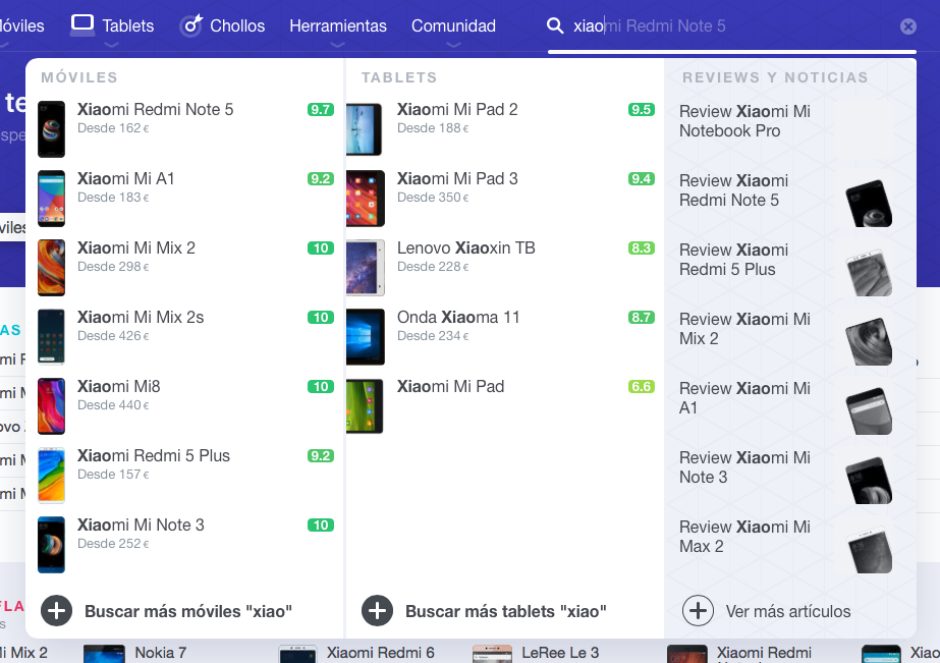The image size is (940, 663).
Task: Expand the Herramientas dropdown menu
Action: (338, 26)
